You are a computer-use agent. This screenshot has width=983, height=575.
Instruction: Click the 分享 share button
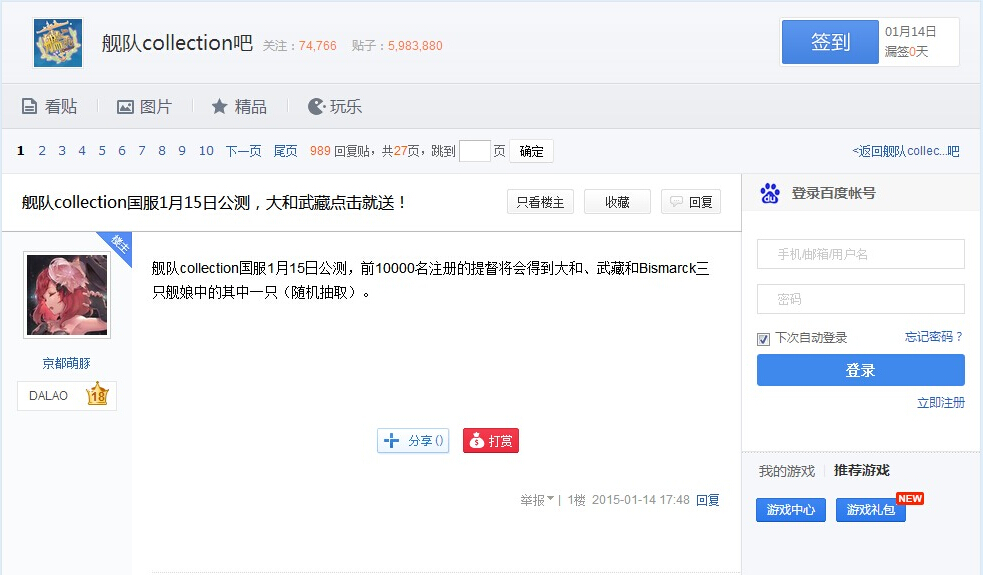tap(413, 441)
